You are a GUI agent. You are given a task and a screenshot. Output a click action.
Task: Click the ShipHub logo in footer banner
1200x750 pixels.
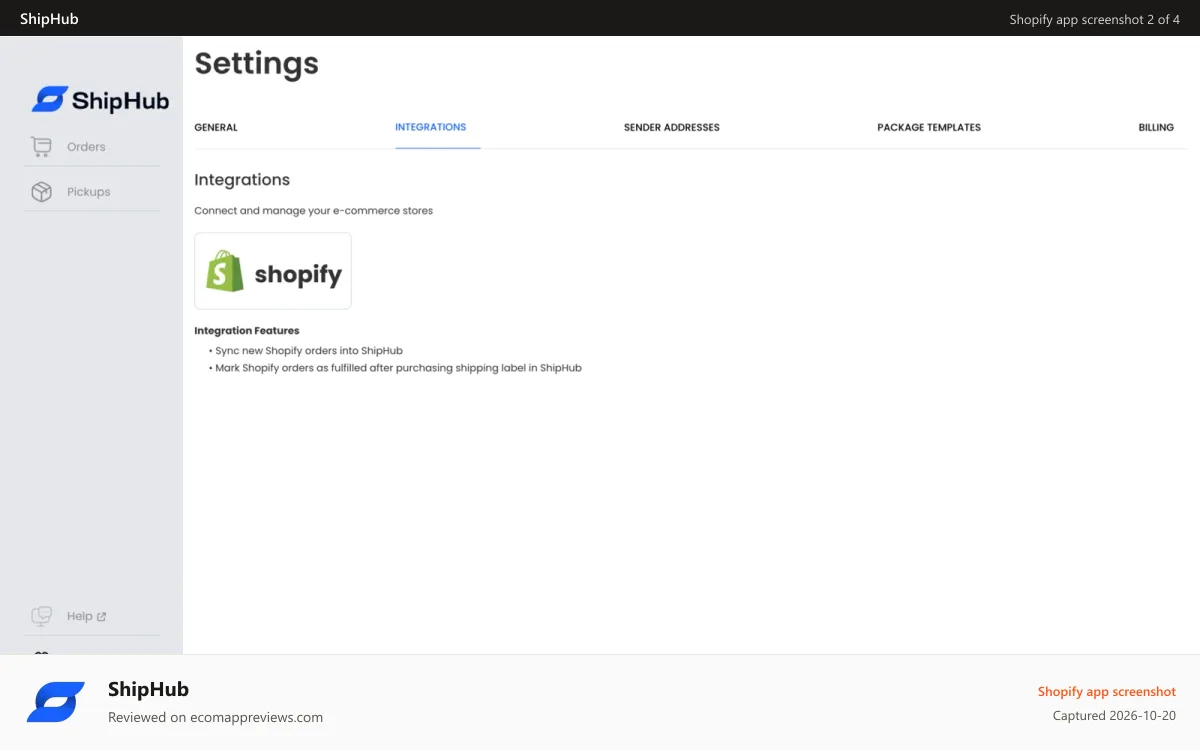click(x=56, y=702)
